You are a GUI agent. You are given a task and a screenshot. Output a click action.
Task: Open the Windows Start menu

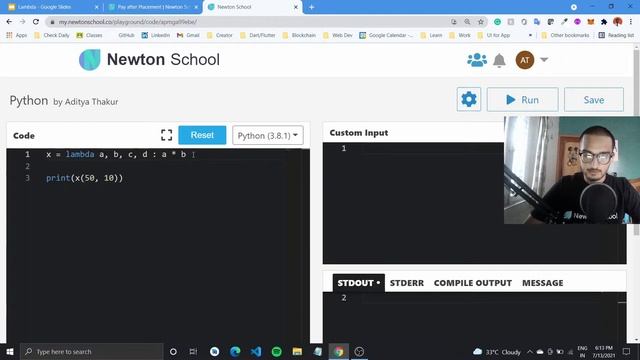tap(10, 351)
